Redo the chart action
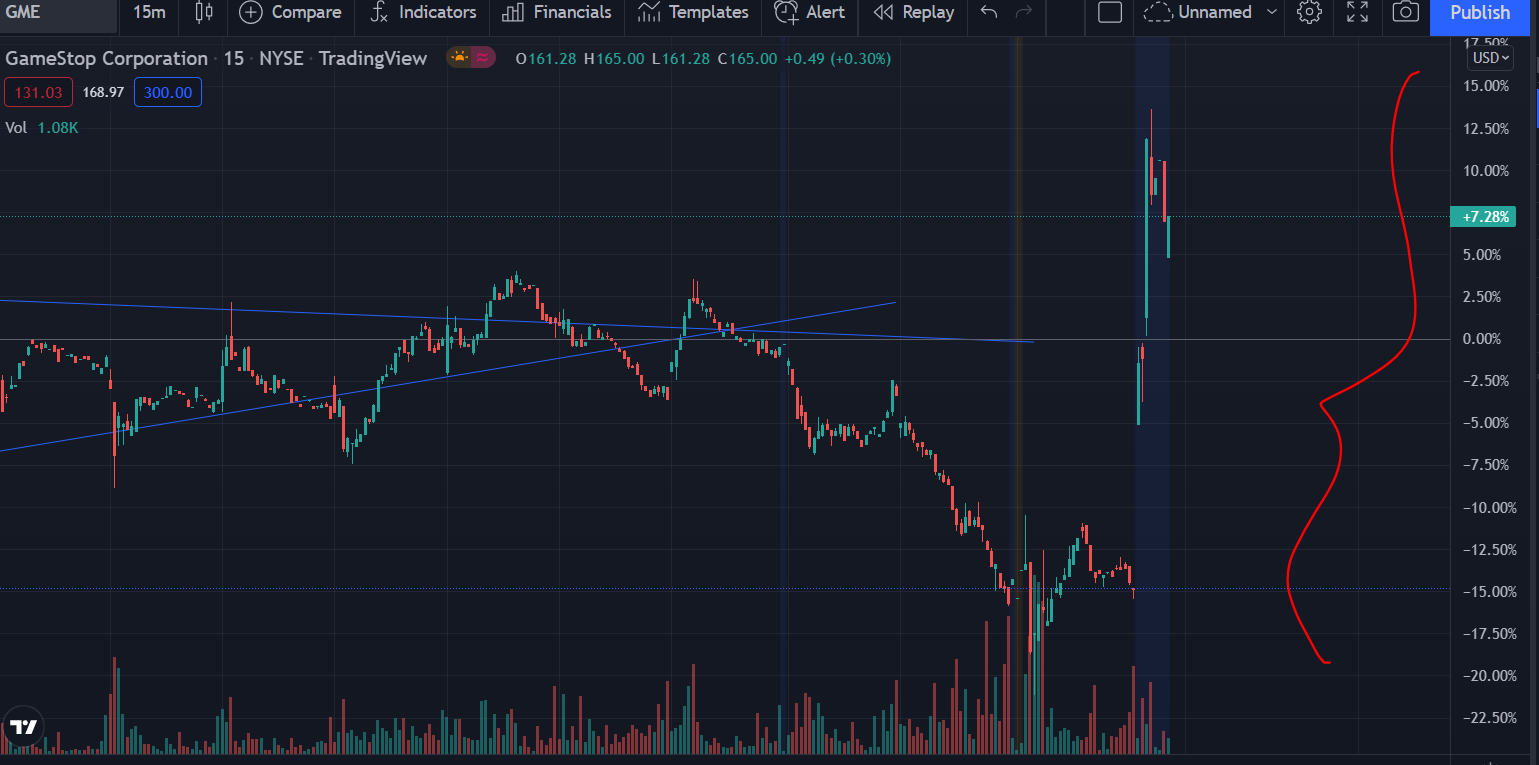The height and width of the screenshot is (765, 1539). [x=1023, y=12]
